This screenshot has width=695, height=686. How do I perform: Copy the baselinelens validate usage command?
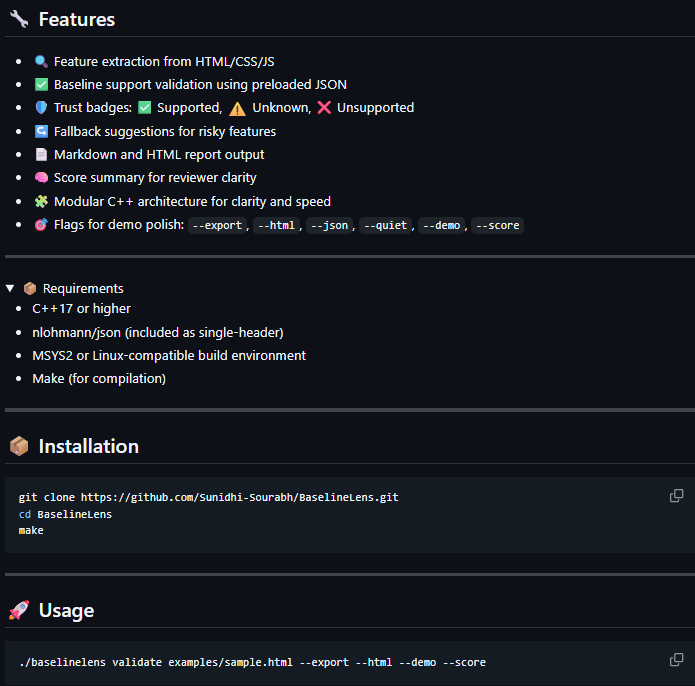pos(676,660)
